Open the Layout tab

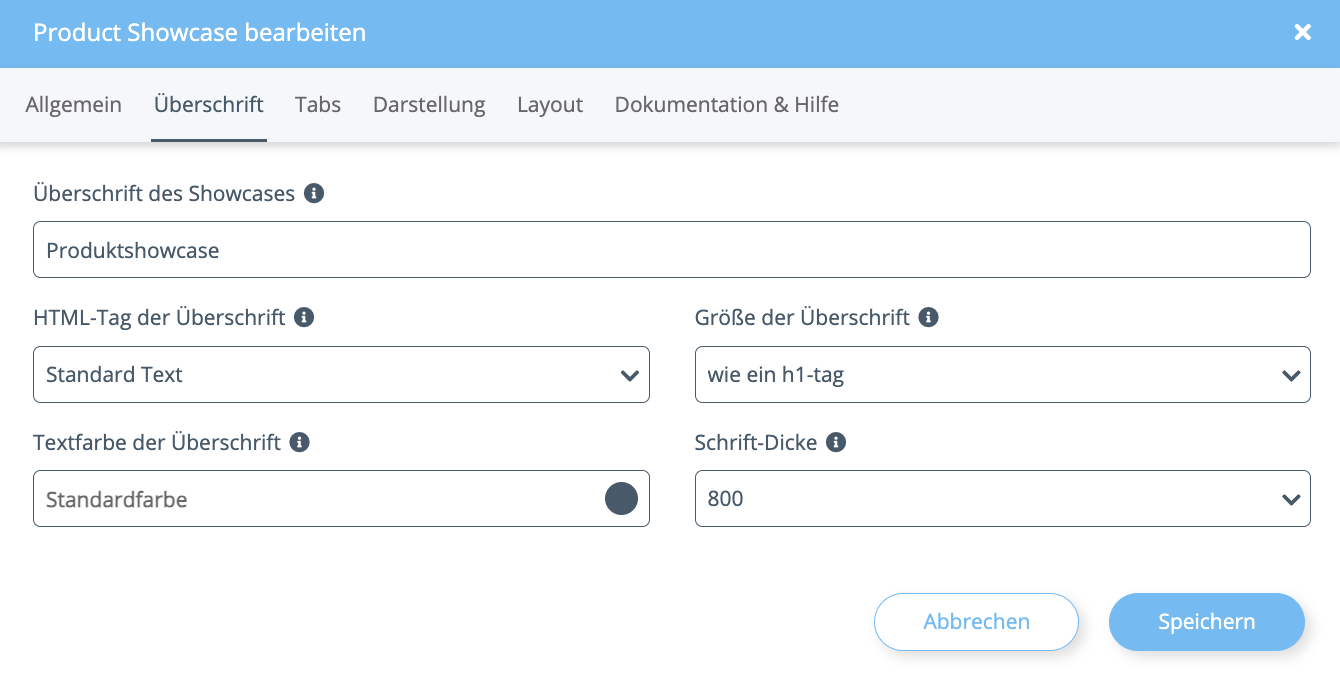[549, 104]
